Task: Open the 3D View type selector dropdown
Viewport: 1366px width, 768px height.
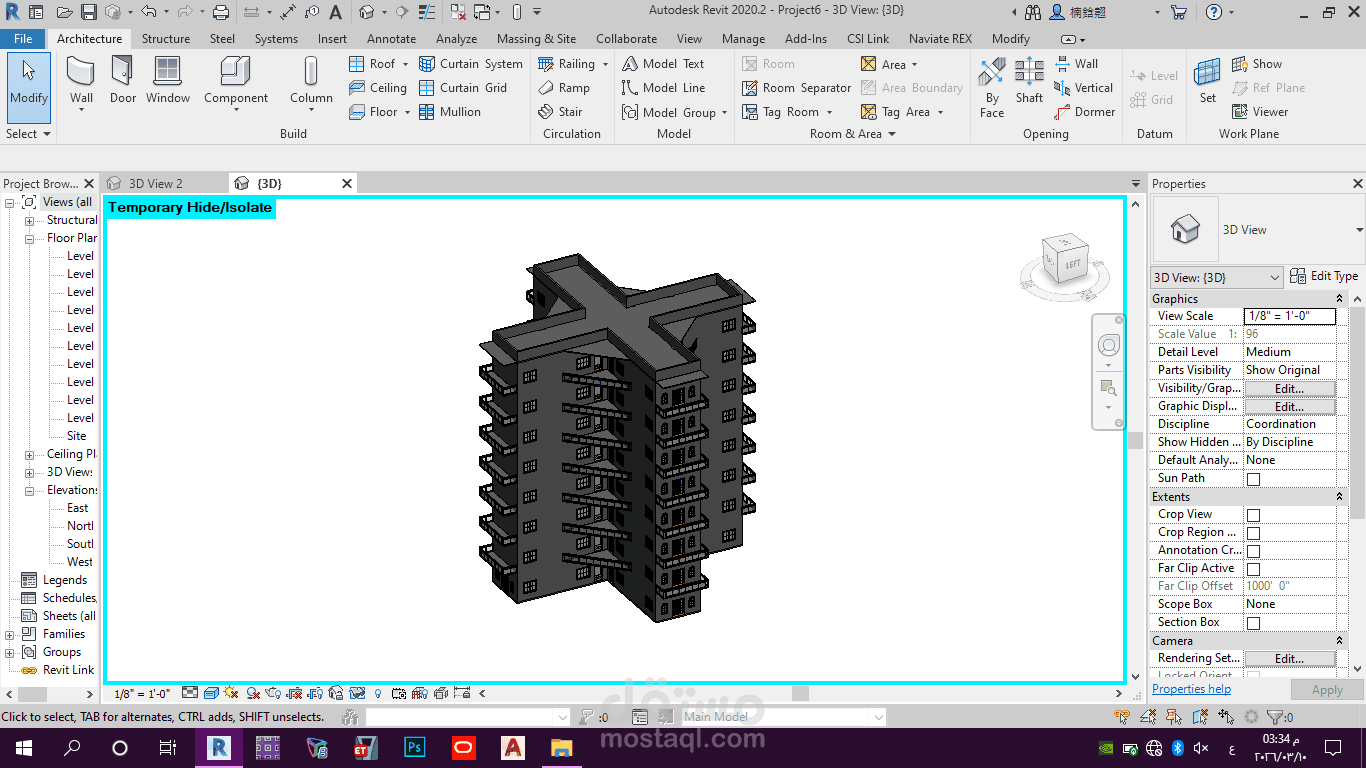Action: pos(1217,277)
